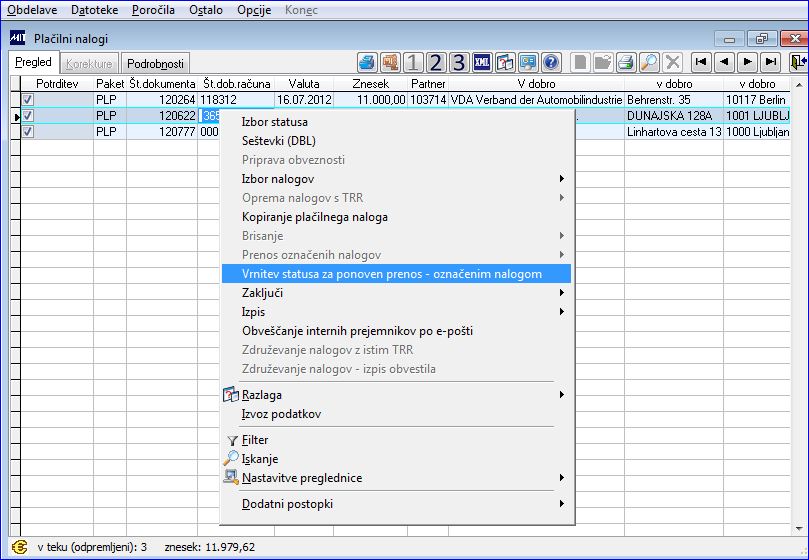Toggle Potrditev checkbox for document 120777
This screenshot has width=809, height=560.
click(28, 132)
